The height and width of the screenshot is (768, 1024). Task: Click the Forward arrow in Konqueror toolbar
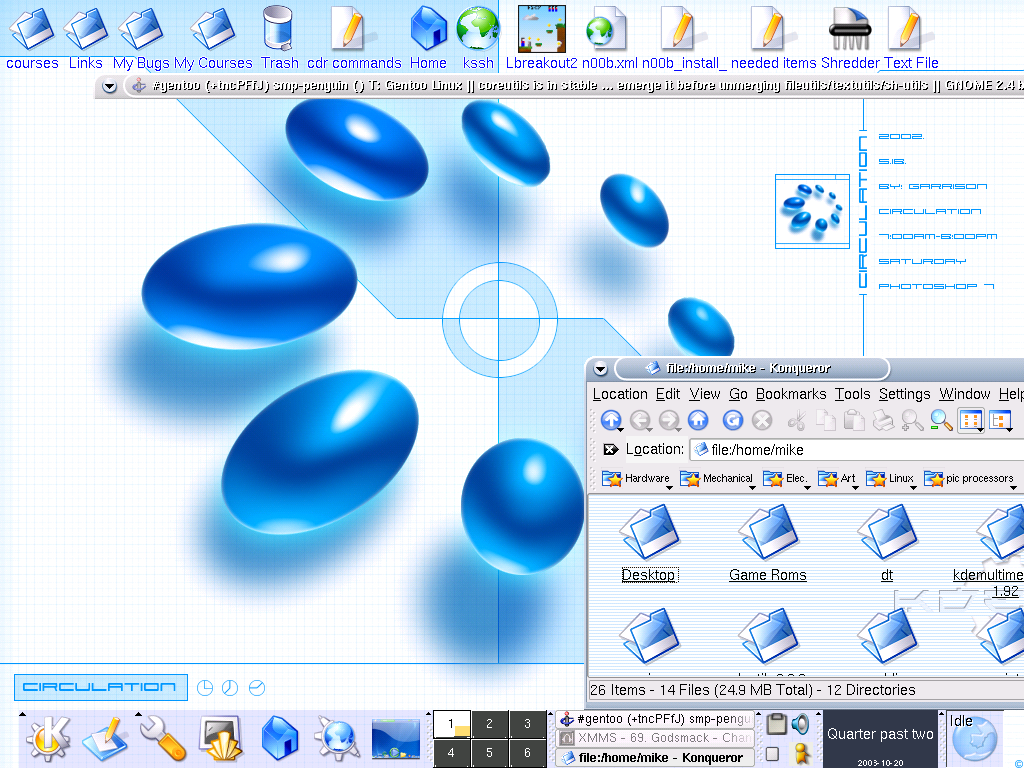(x=669, y=420)
